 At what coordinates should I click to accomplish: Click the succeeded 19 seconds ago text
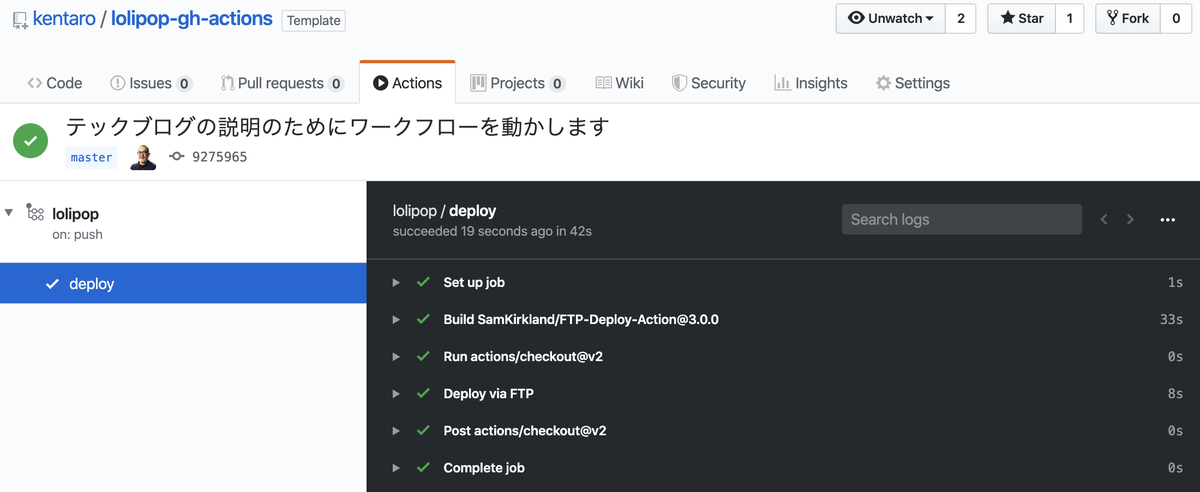coord(493,231)
